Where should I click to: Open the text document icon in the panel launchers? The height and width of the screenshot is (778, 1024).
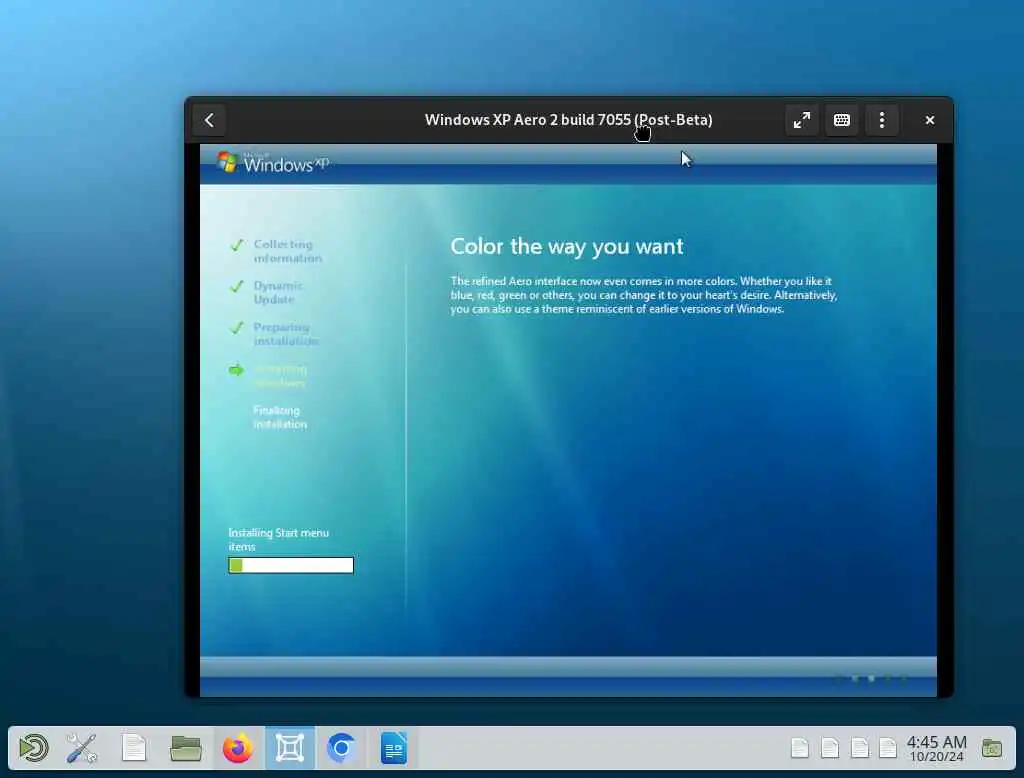134,748
